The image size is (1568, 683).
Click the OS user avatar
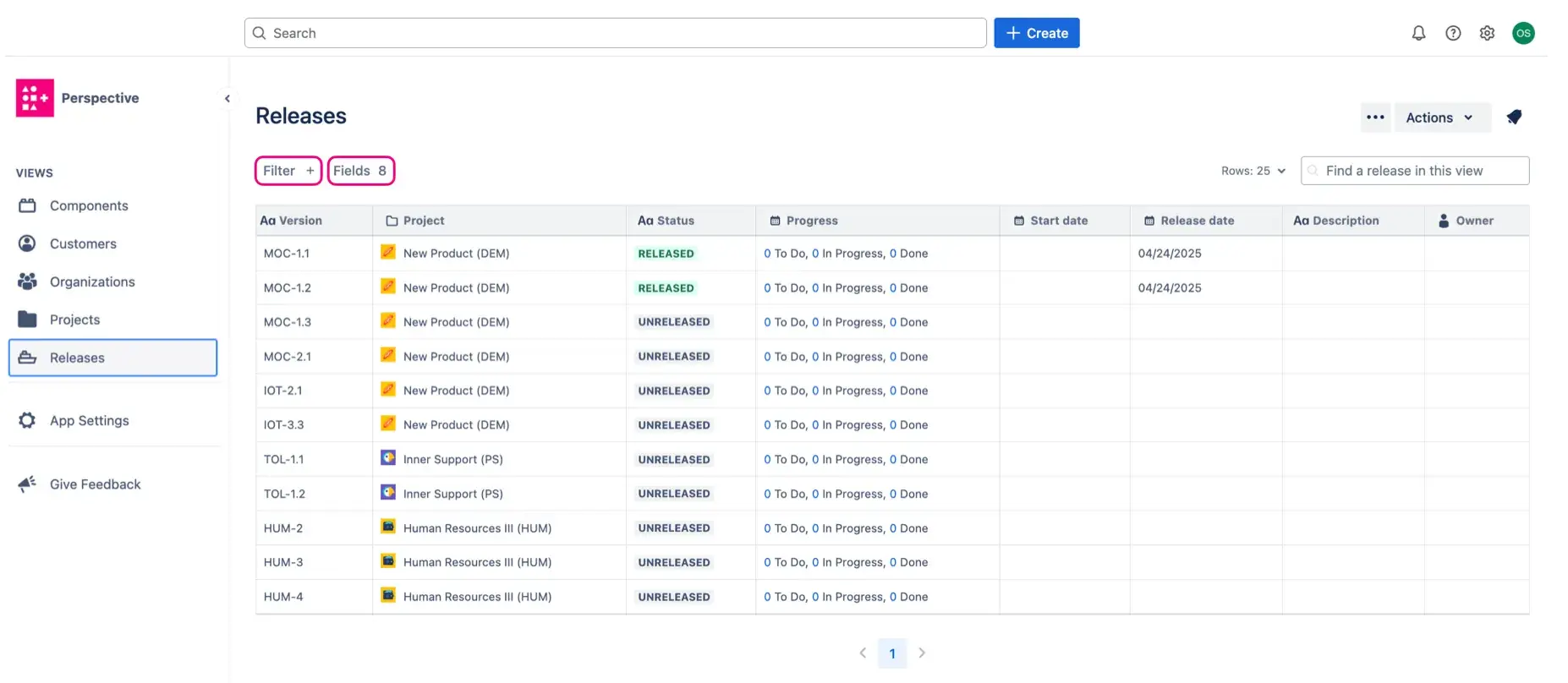tap(1523, 33)
